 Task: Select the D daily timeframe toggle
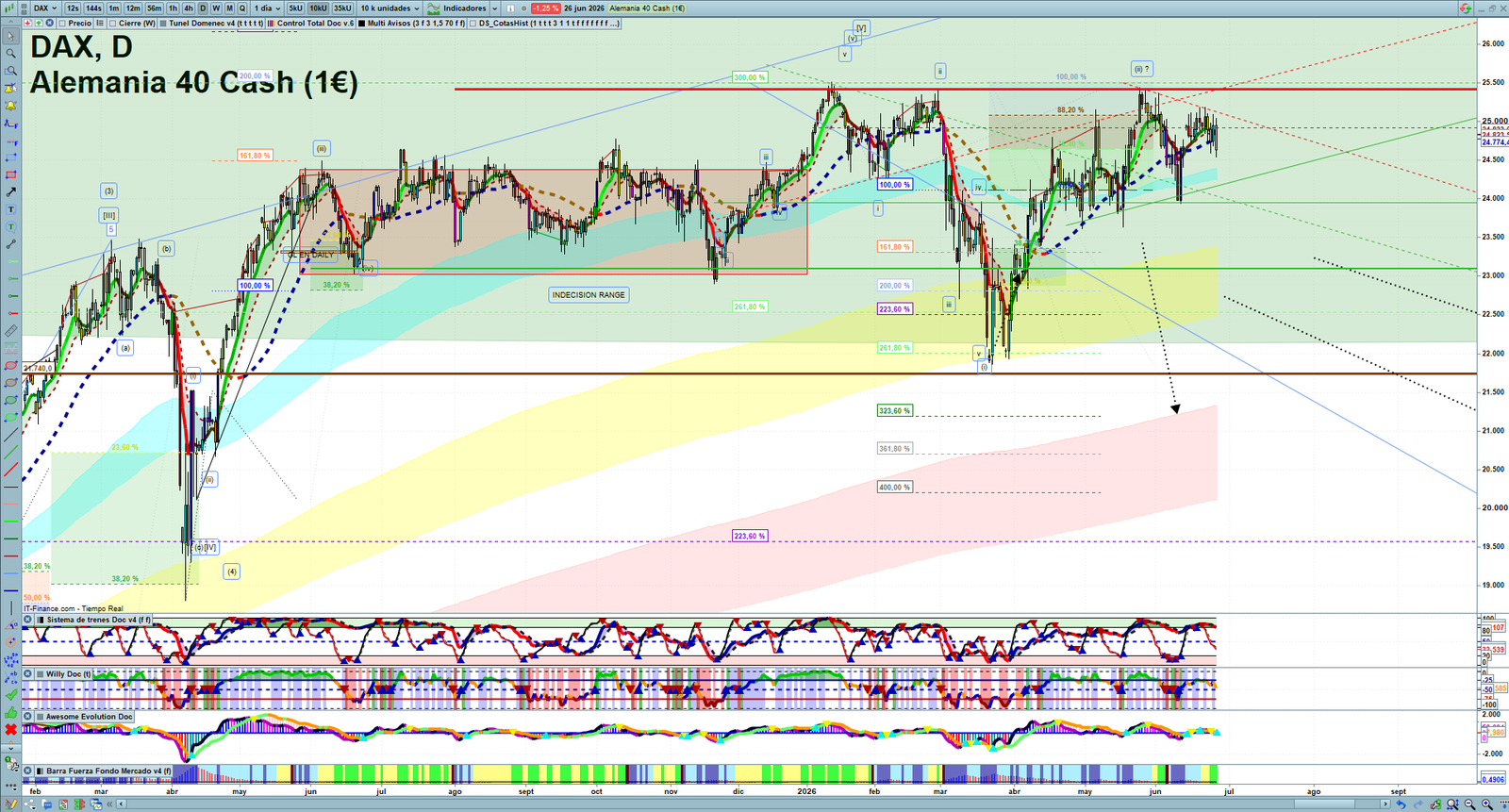pos(203,8)
